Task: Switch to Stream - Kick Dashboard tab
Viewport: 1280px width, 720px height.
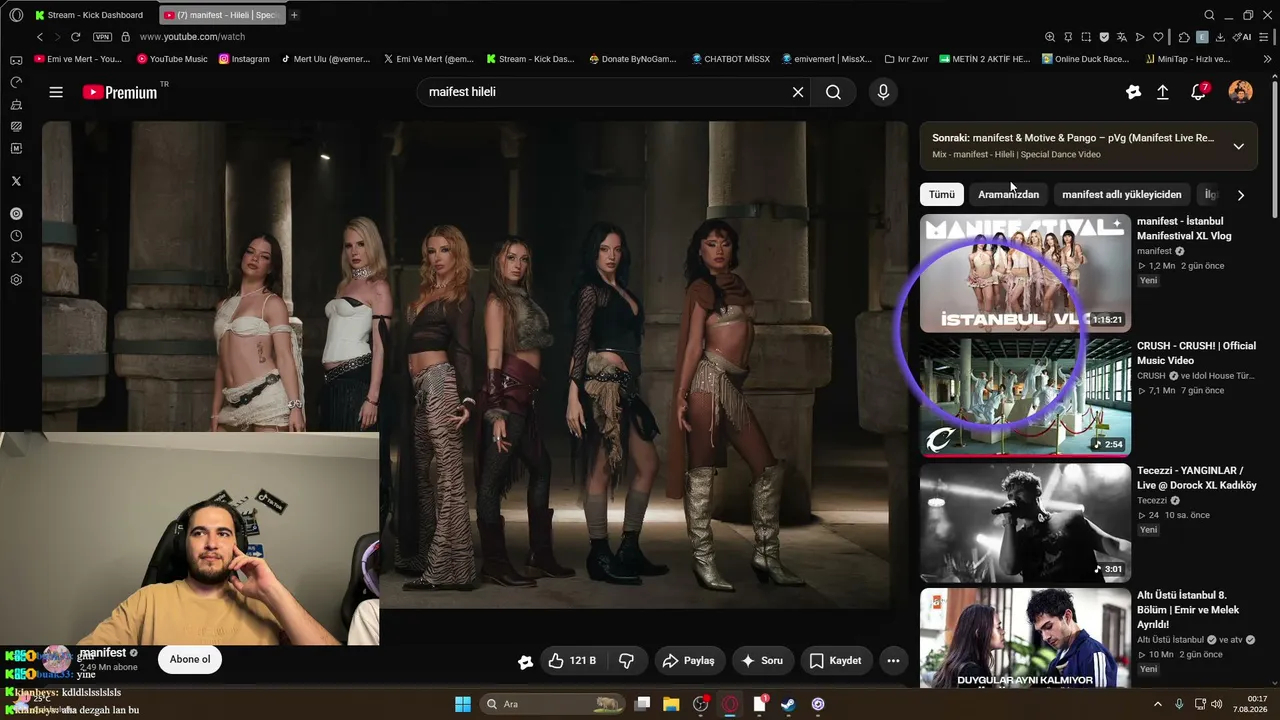Action: pos(92,15)
